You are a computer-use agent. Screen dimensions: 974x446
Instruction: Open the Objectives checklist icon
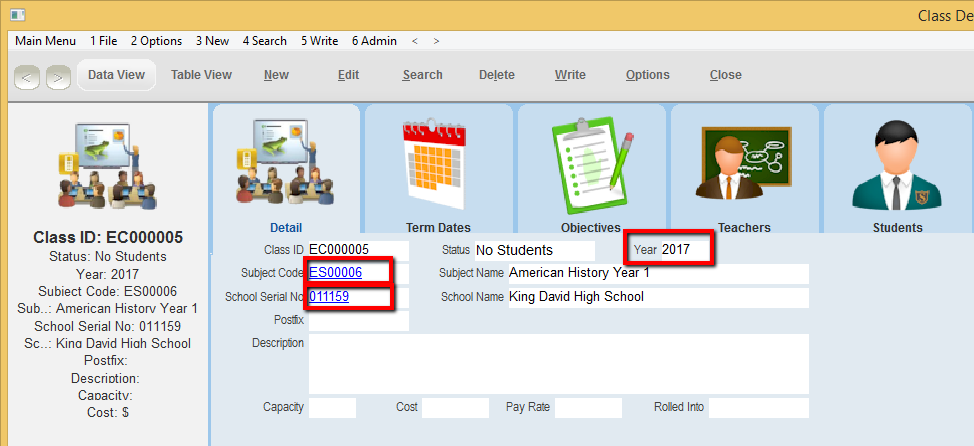tap(590, 162)
